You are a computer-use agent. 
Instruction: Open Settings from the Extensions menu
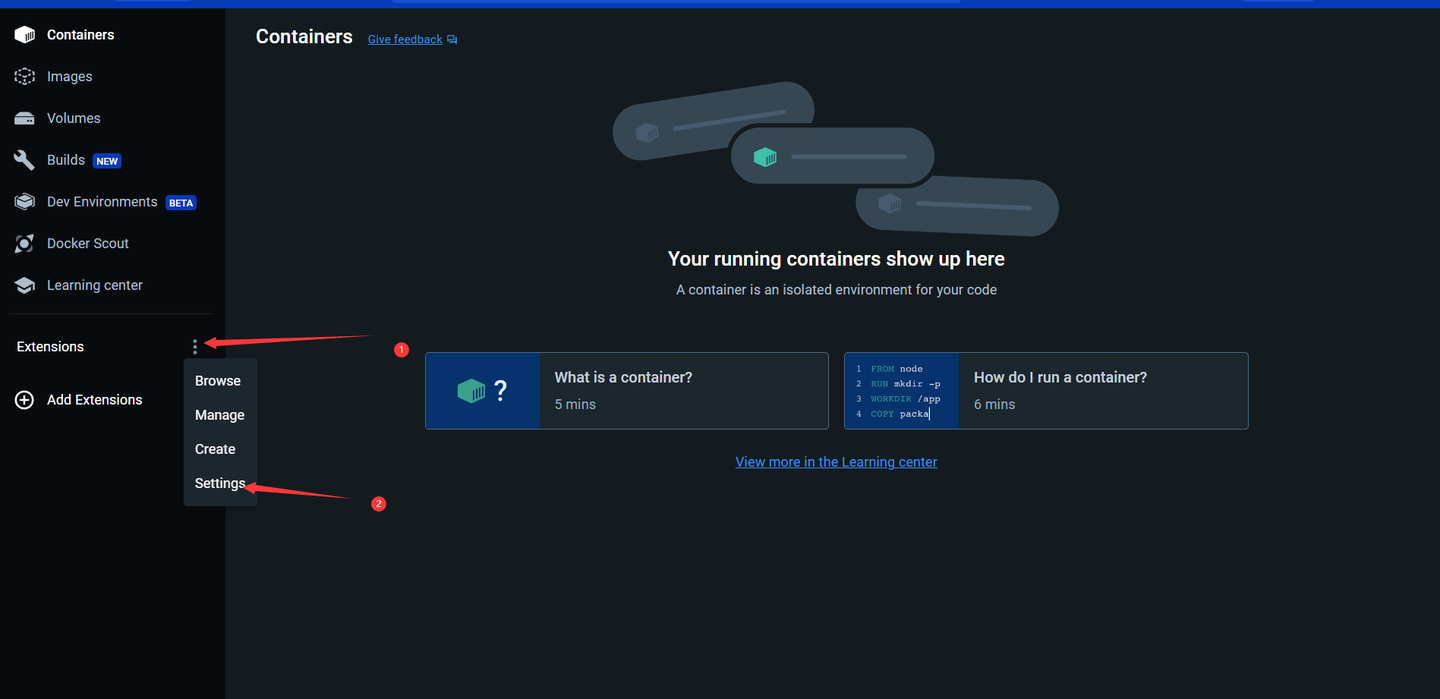[219, 483]
